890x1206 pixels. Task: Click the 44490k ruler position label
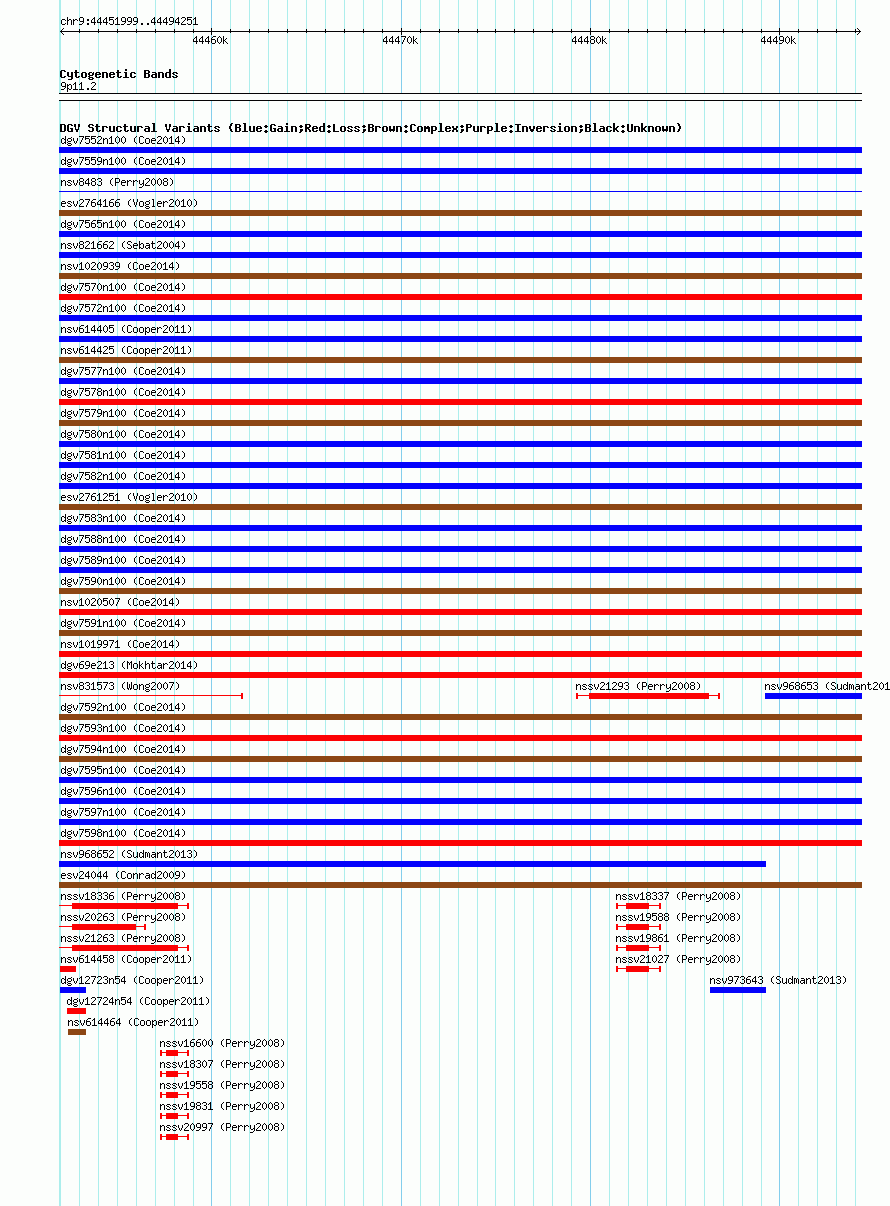[778, 41]
